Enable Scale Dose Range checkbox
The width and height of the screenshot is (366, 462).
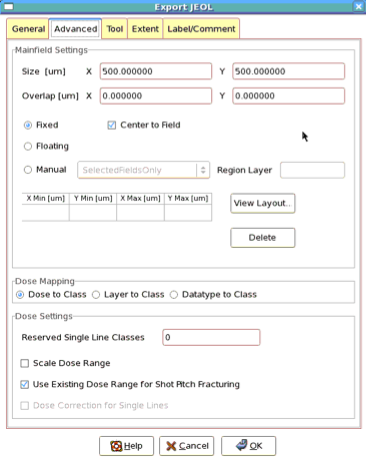click(25, 363)
